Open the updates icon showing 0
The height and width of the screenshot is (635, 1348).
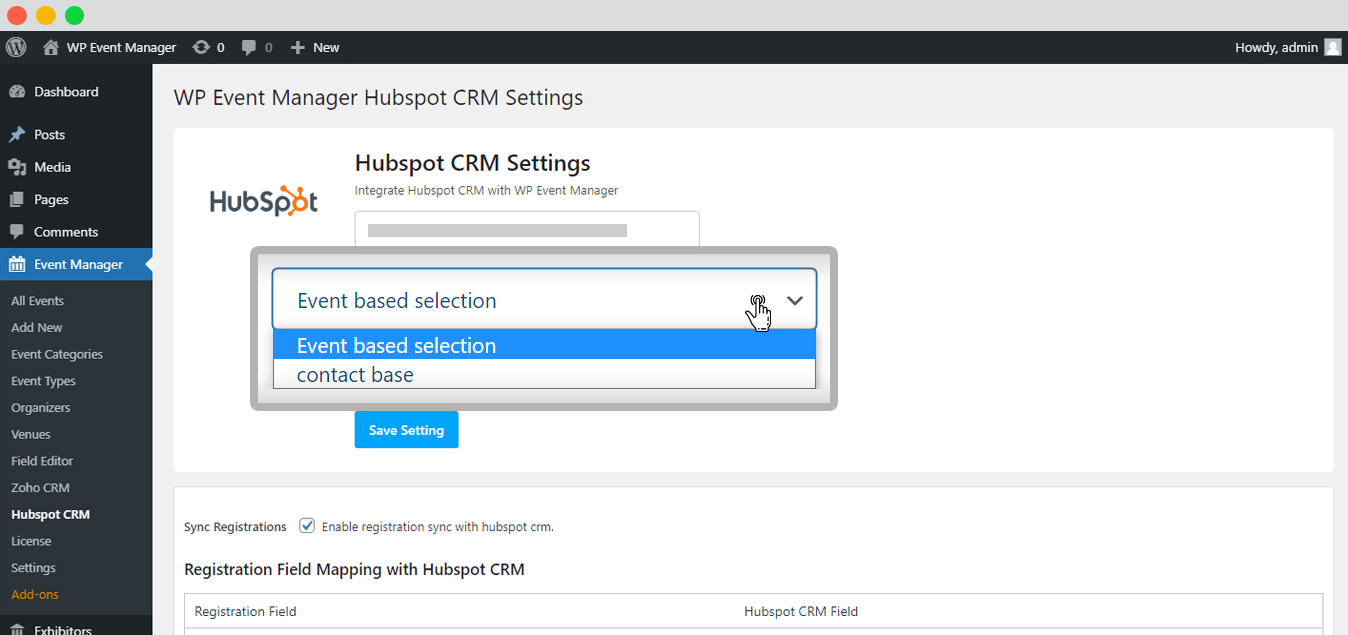[208, 47]
